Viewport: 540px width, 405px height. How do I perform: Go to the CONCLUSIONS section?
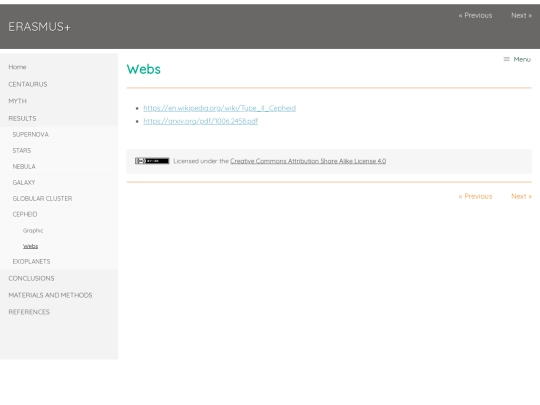click(x=31, y=278)
